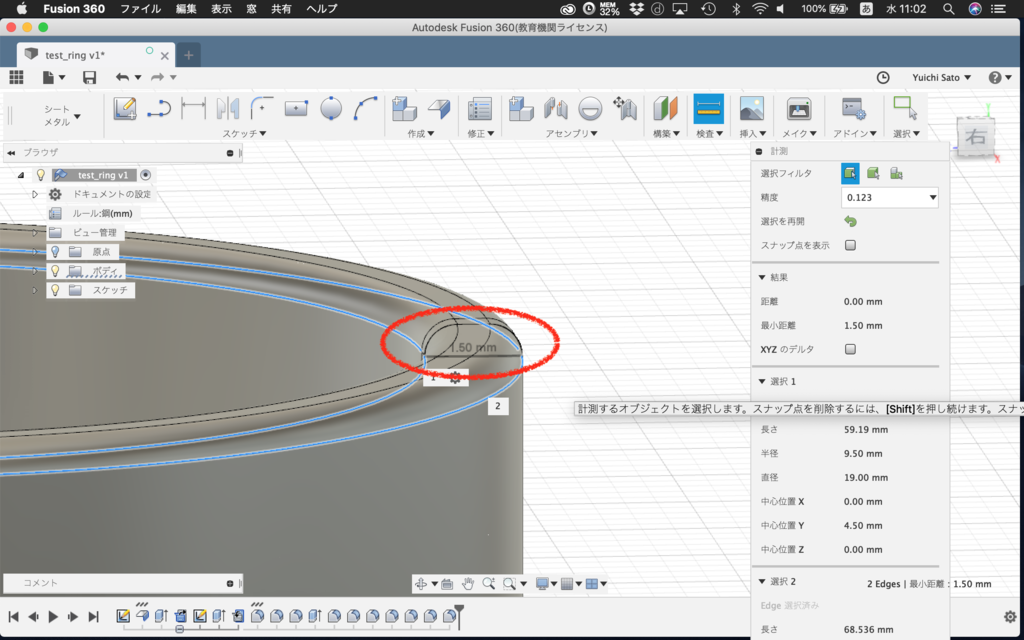This screenshot has height=640, width=1024.
Task: Click the Rectangle sketch tool
Action: pyautogui.click(x=296, y=108)
